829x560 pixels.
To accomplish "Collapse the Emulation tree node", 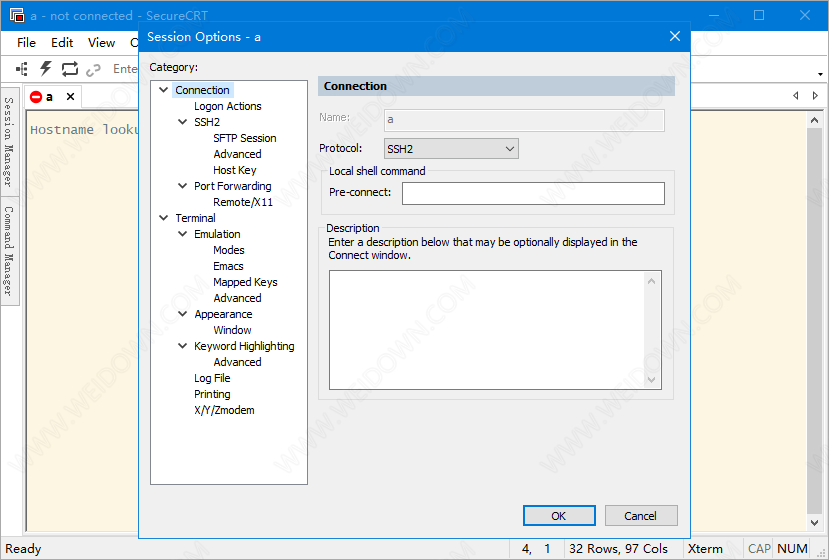I will [182, 234].
